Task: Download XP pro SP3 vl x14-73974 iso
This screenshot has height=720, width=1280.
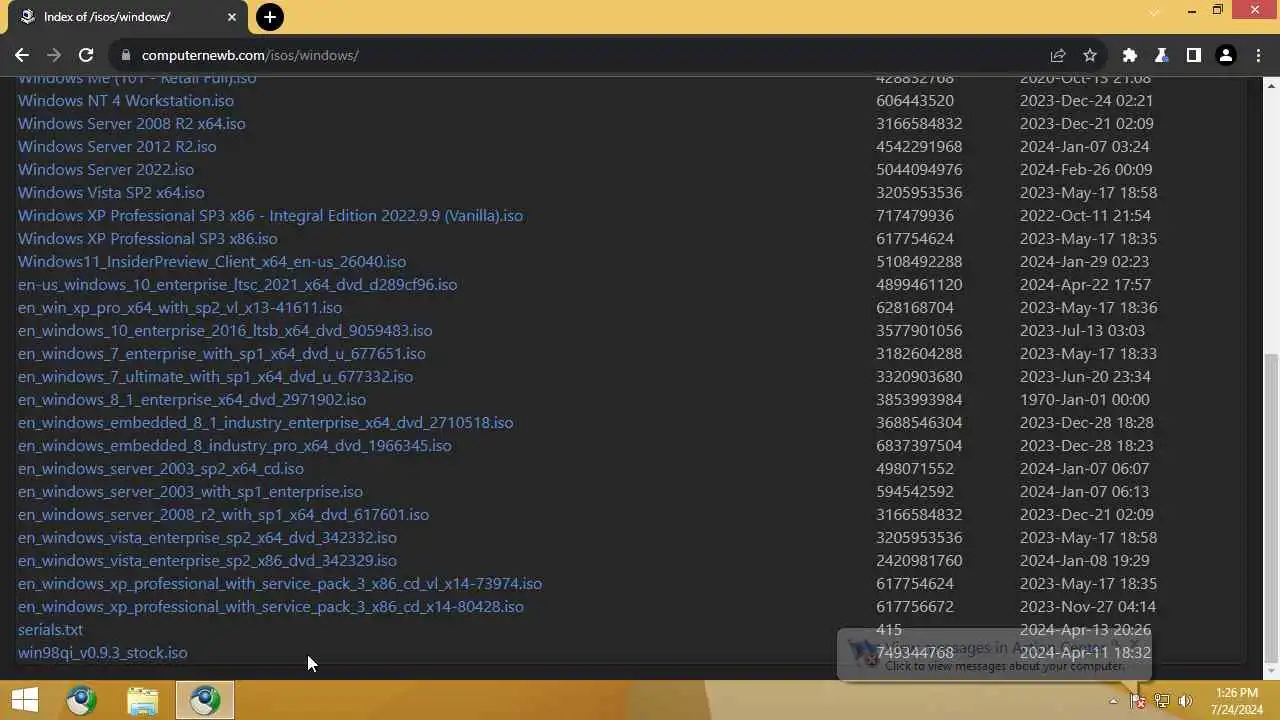Action: point(280,583)
